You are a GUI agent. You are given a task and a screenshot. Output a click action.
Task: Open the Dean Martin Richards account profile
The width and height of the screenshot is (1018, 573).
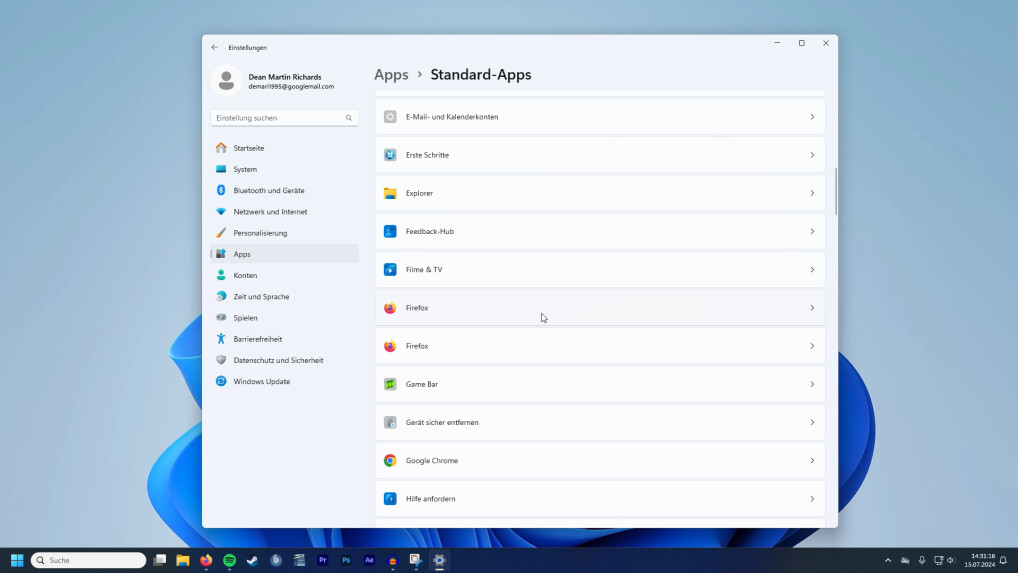(x=283, y=81)
